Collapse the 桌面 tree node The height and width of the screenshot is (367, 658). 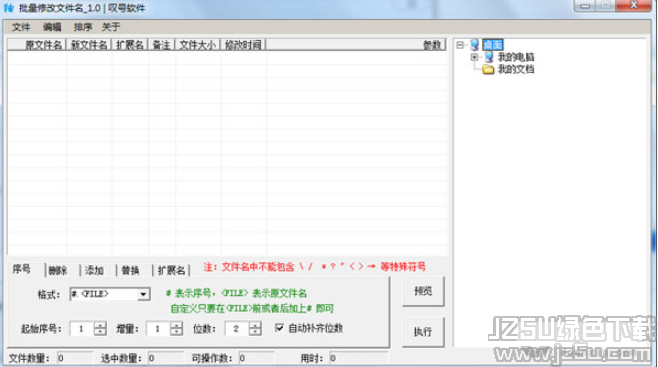click(x=460, y=44)
